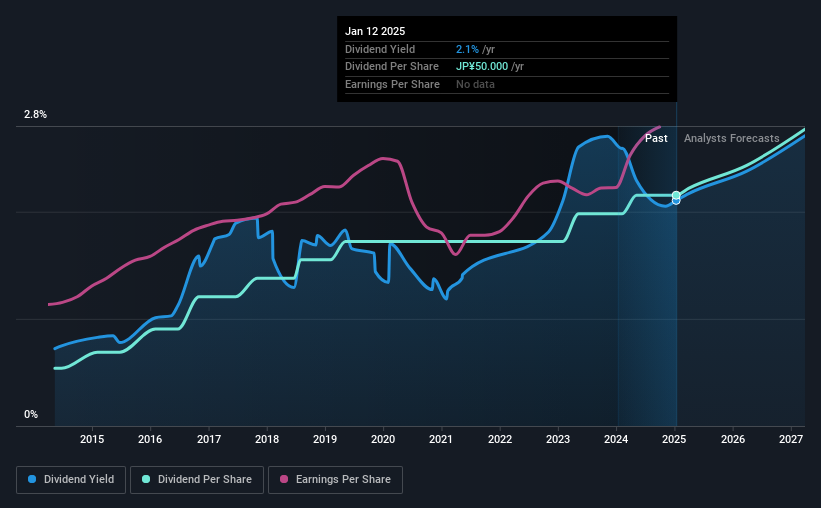Image resolution: width=821 pixels, height=508 pixels.
Task: Click the 2018 x-axis label
Action: point(267,439)
